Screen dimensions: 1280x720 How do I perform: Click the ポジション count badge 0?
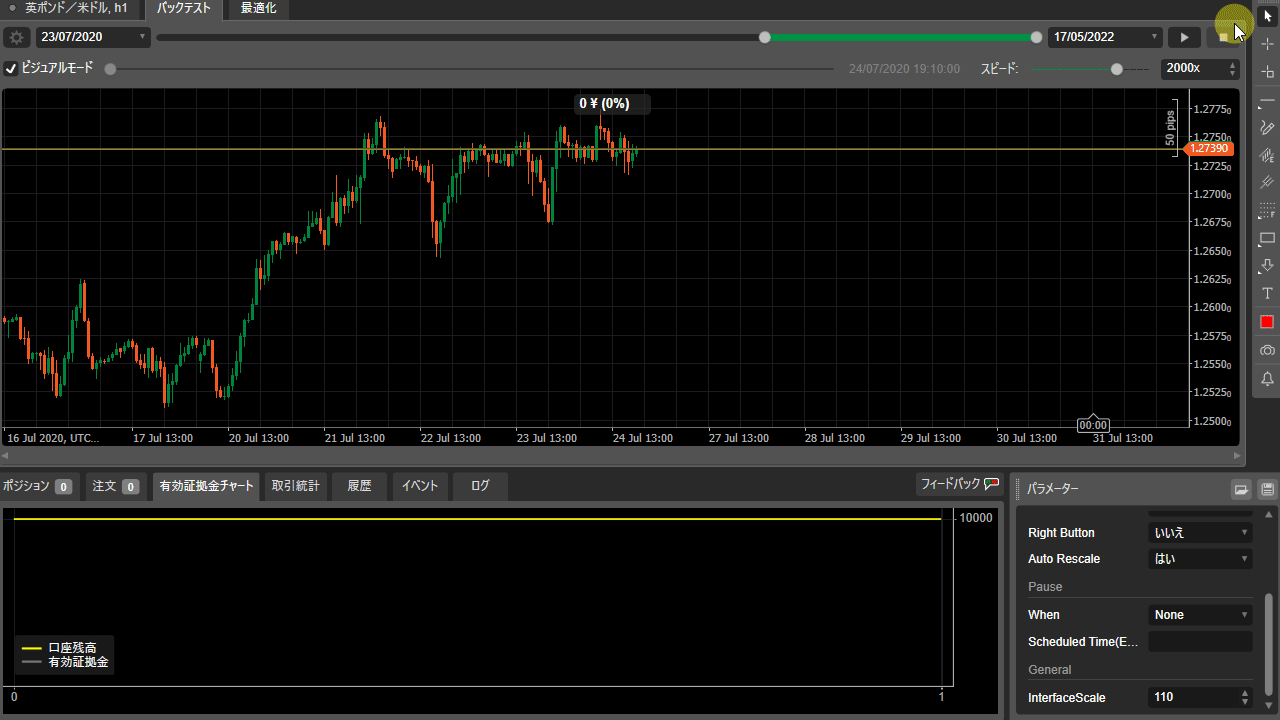coord(64,487)
